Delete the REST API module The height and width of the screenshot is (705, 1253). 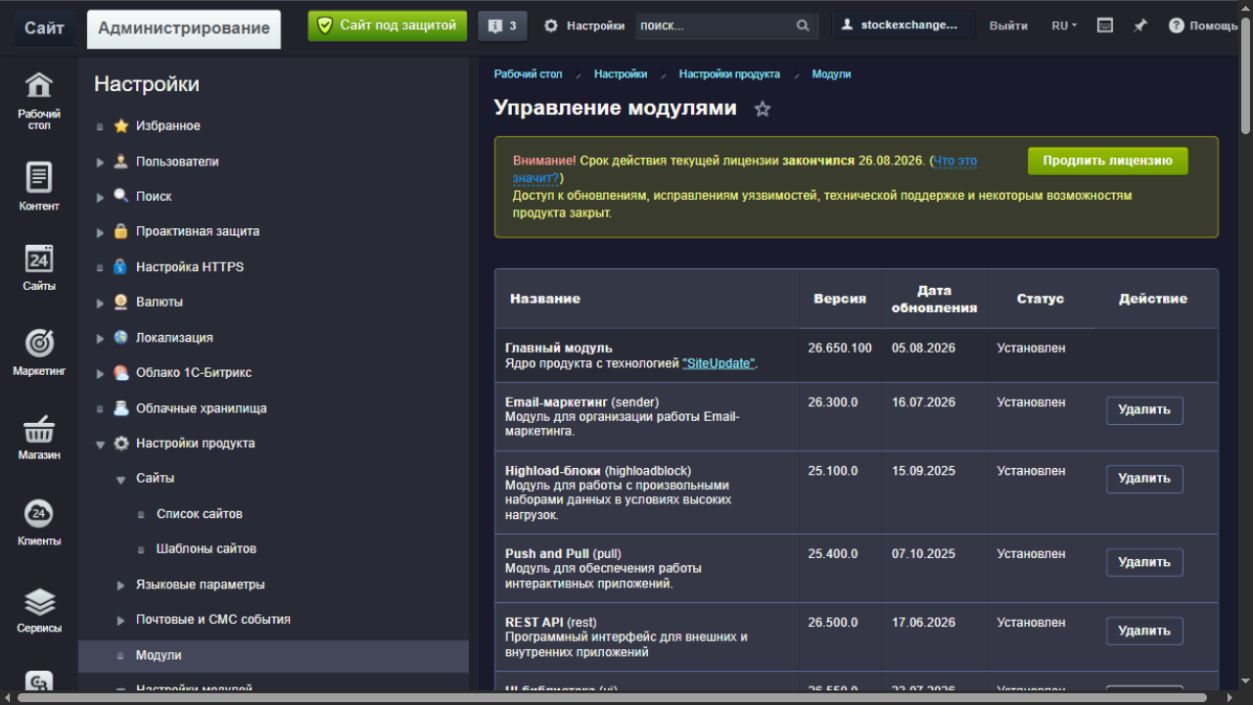pos(1144,631)
